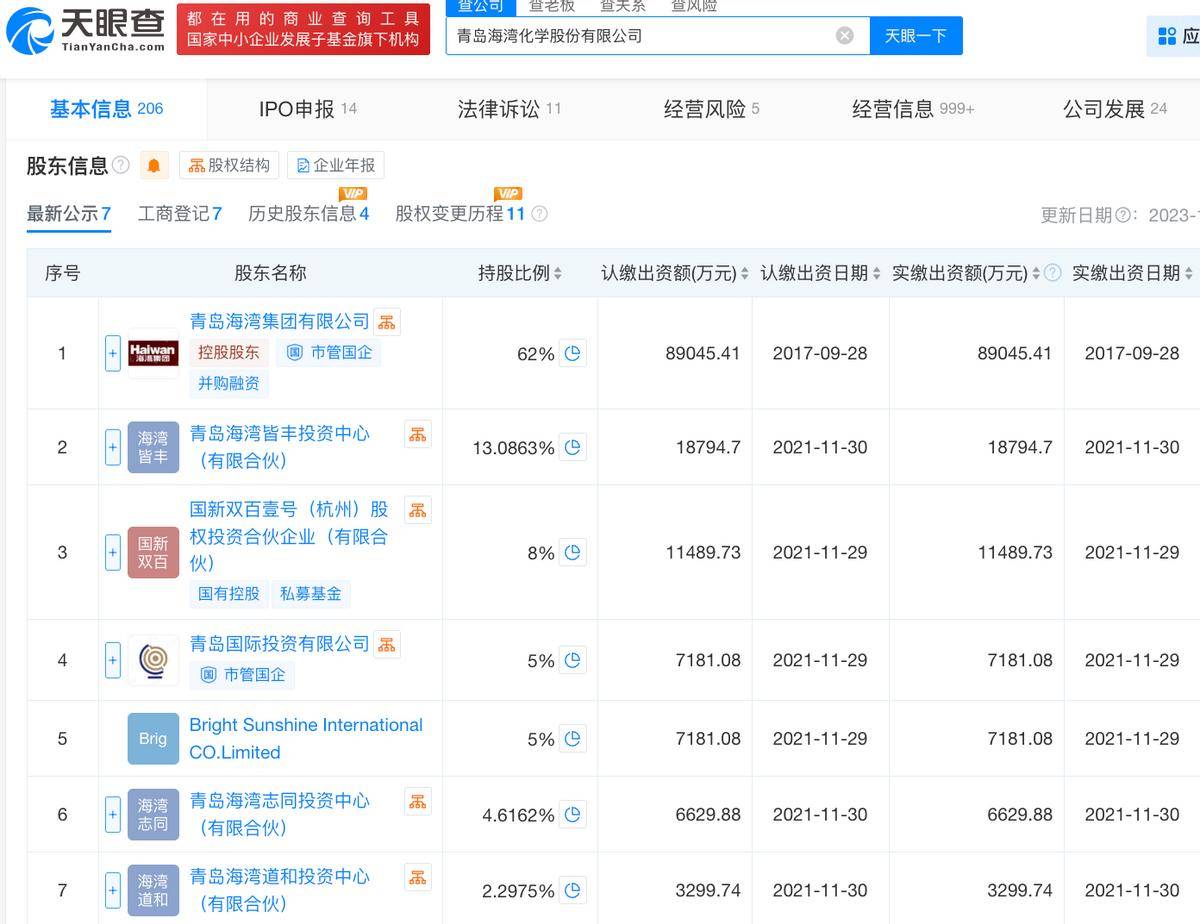Switch to 公司发展 tab

point(1115,109)
